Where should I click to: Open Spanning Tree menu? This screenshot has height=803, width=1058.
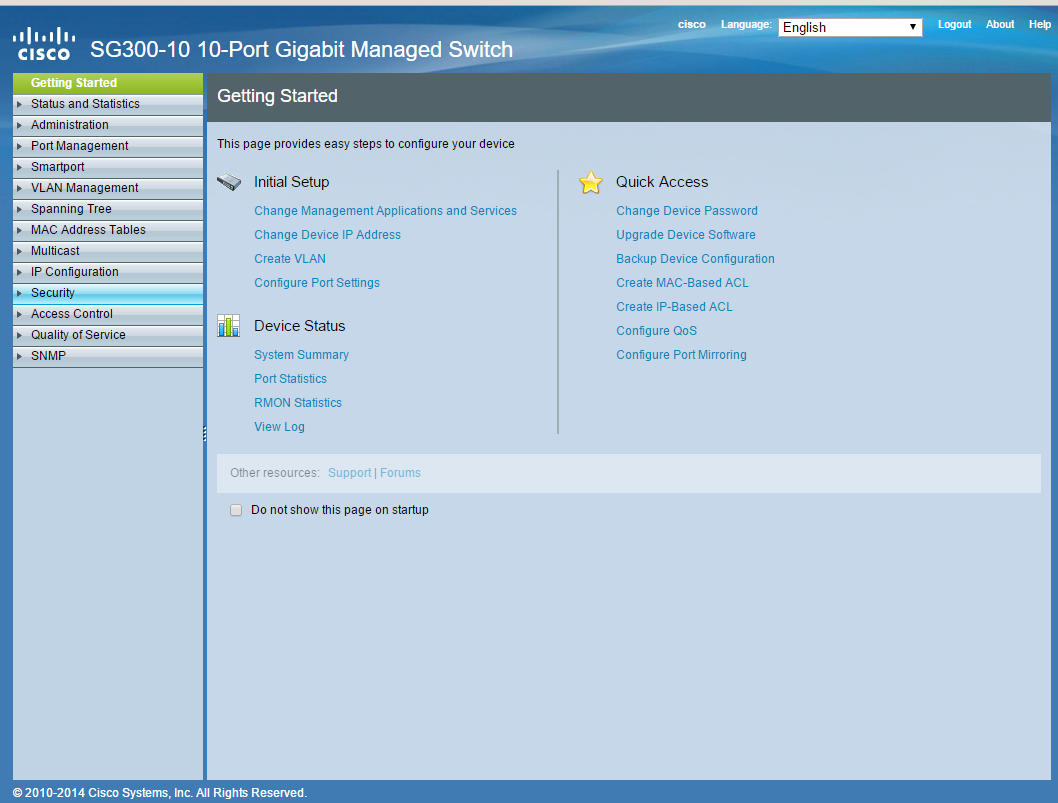click(108, 209)
